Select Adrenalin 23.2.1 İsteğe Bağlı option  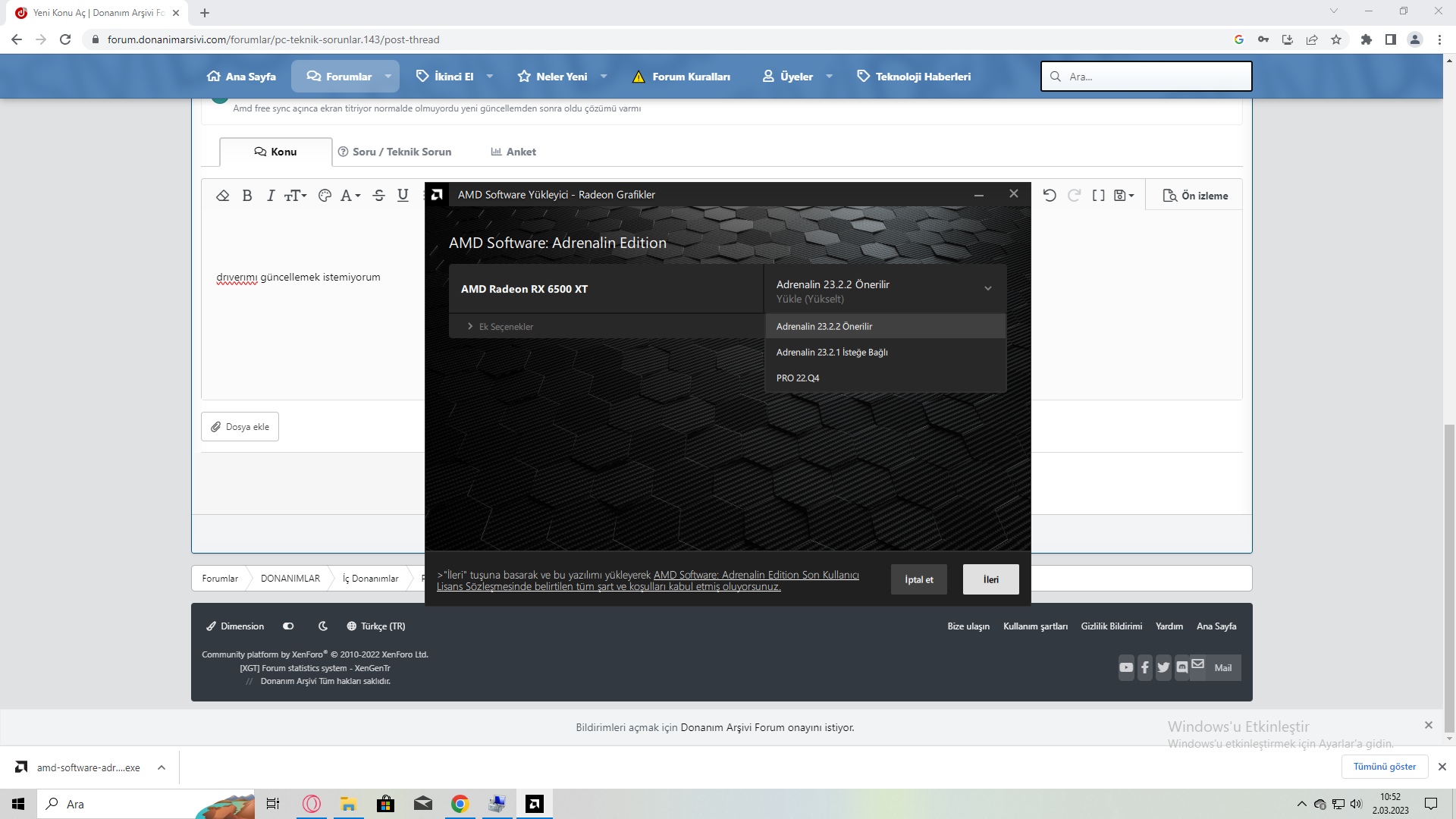click(x=832, y=353)
